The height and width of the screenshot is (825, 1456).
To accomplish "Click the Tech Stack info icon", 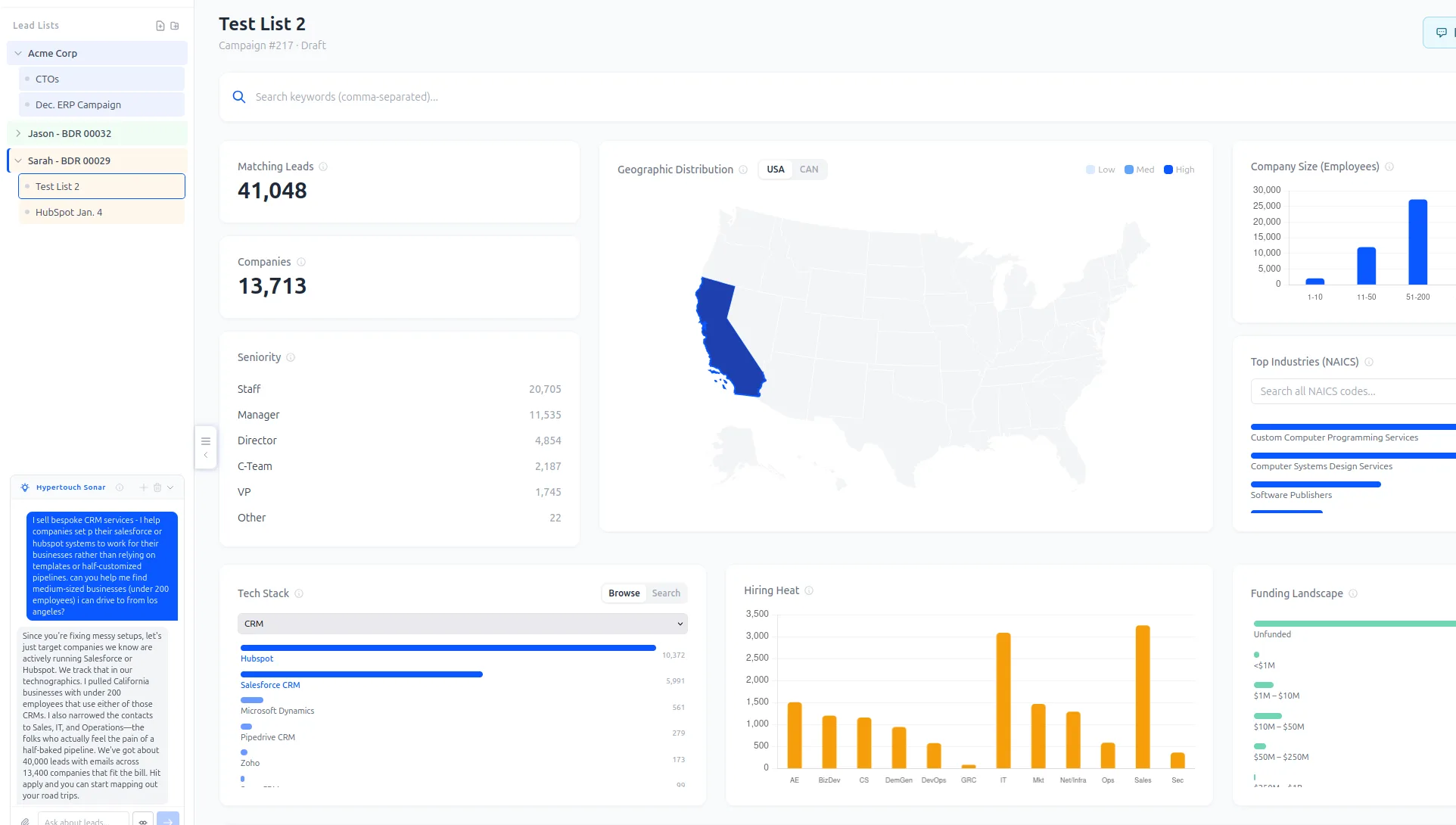I will pos(299,593).
